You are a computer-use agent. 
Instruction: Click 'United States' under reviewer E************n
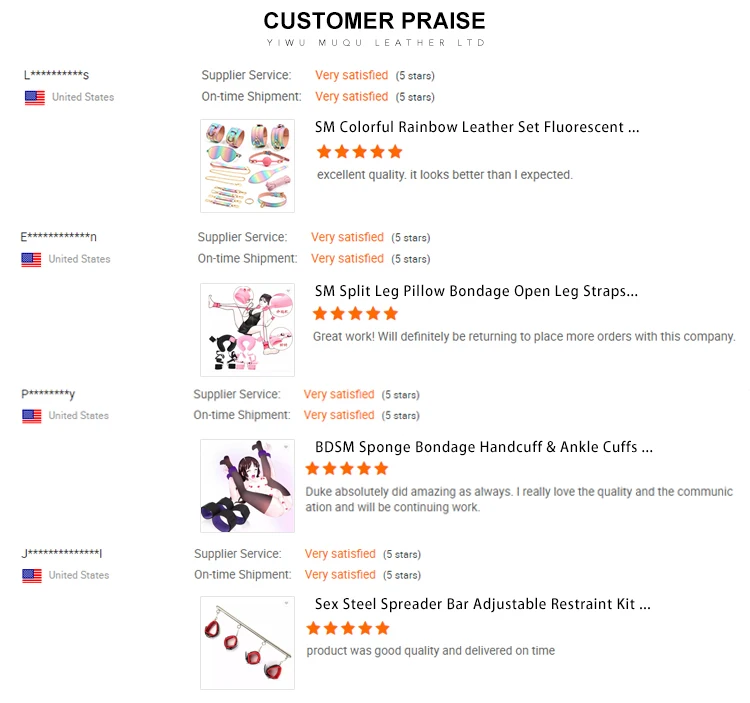(79, 259)
